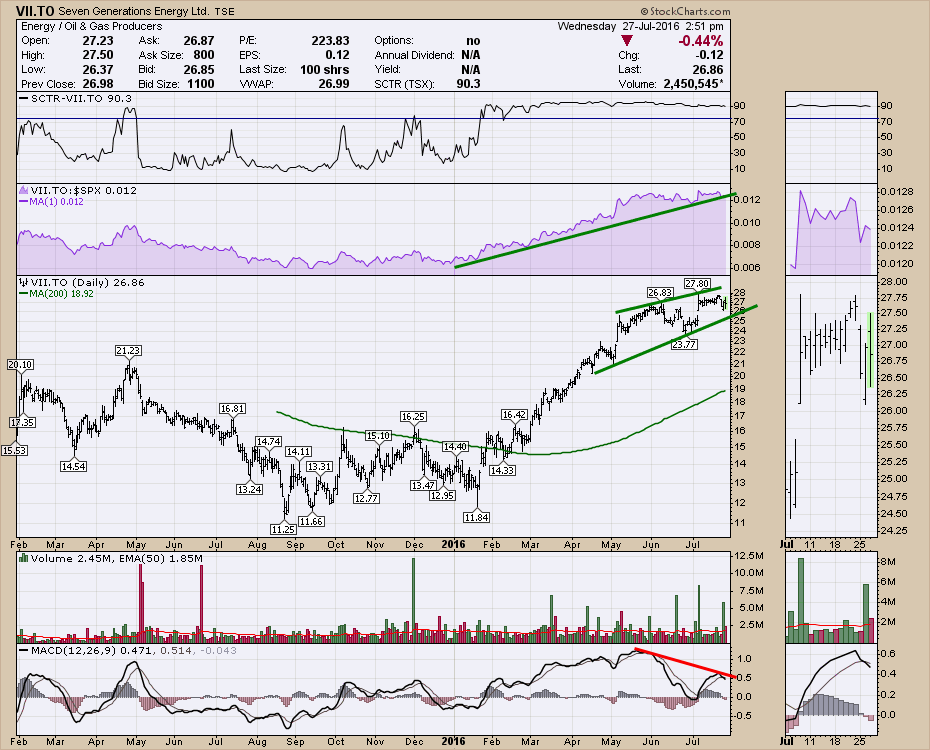Click the 16.42 price label near March
Viewport: 930px width, 750px height.
point(514,415)
